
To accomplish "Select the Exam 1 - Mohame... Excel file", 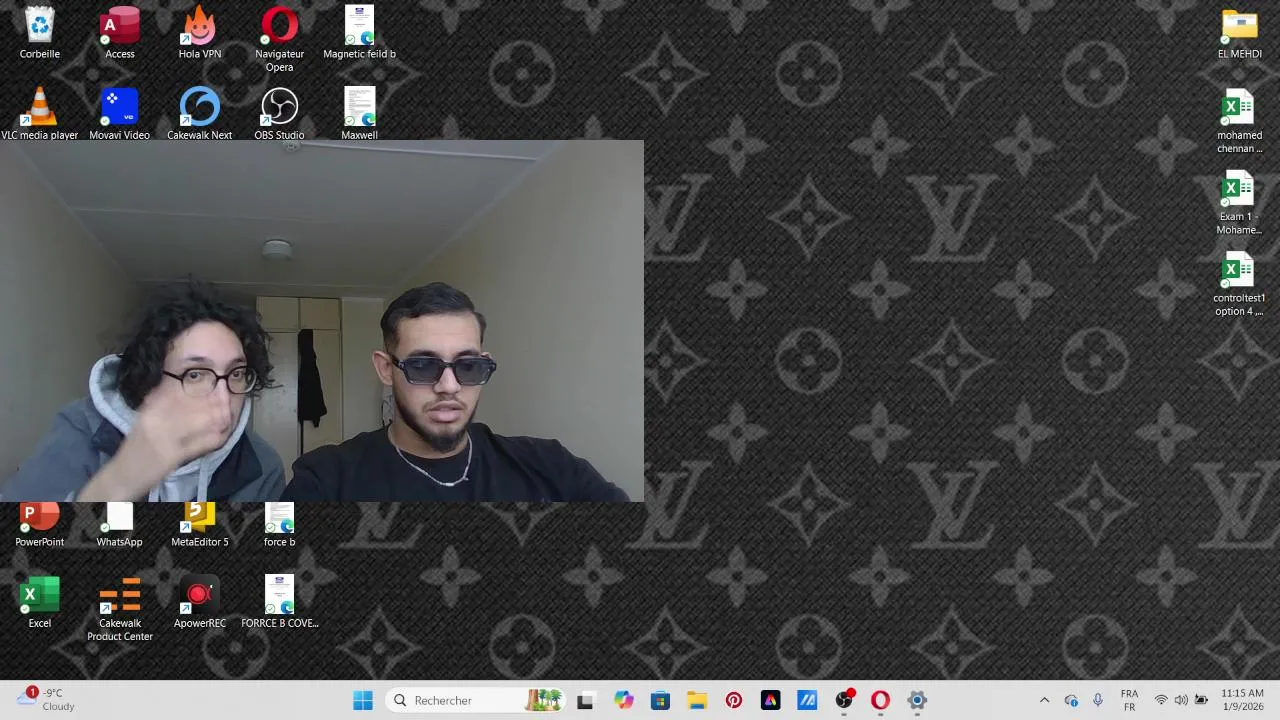I will click(1240, 202).
